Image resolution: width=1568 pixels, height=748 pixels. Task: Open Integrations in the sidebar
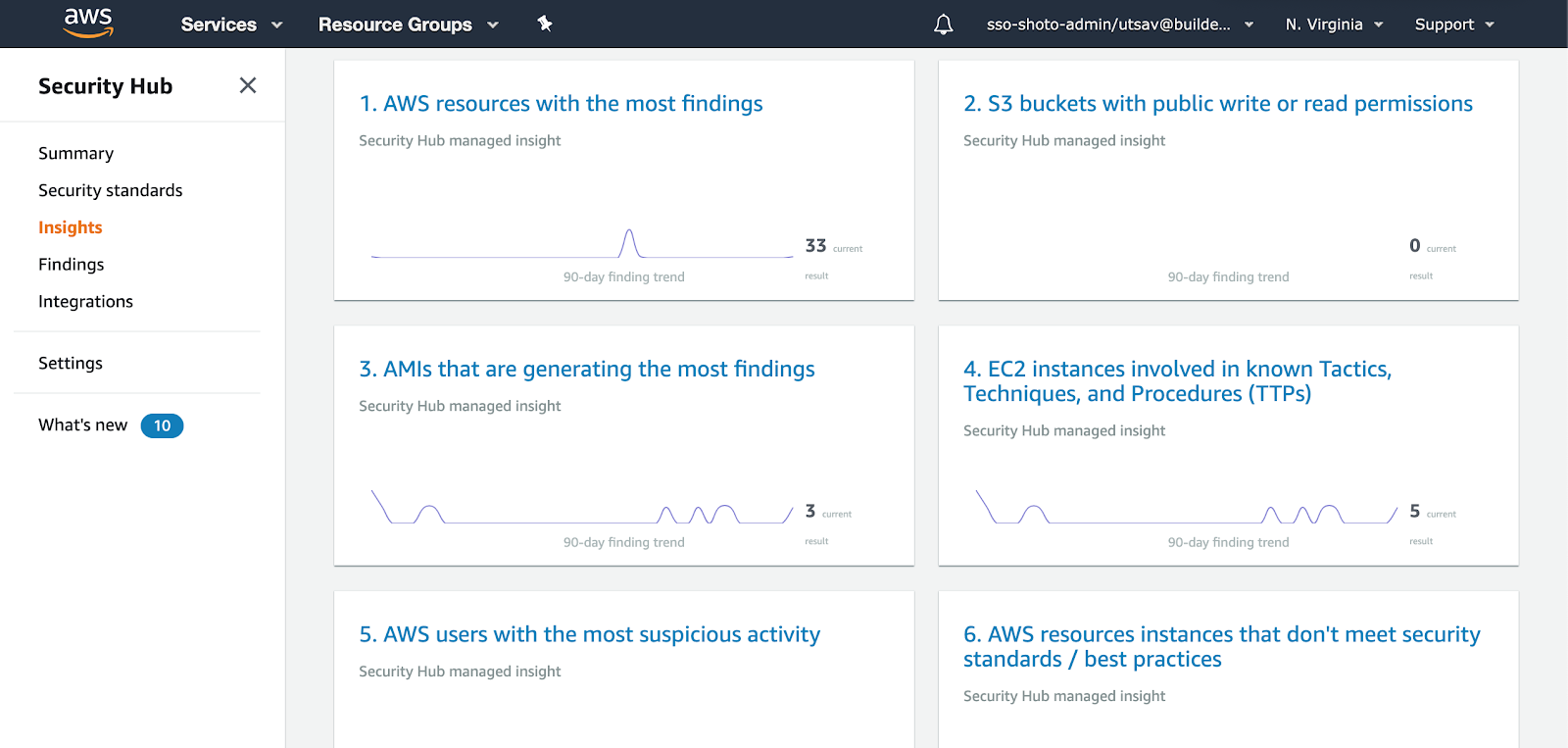[x=85, y=302]
